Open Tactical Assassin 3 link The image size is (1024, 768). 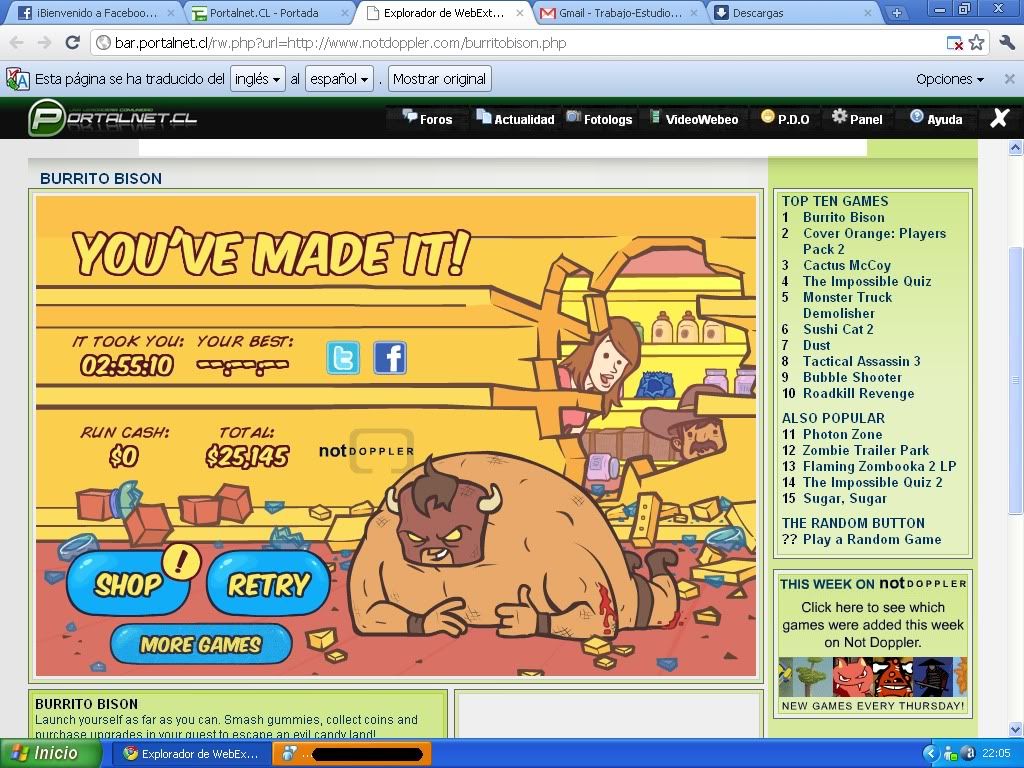tap(861, 361)
